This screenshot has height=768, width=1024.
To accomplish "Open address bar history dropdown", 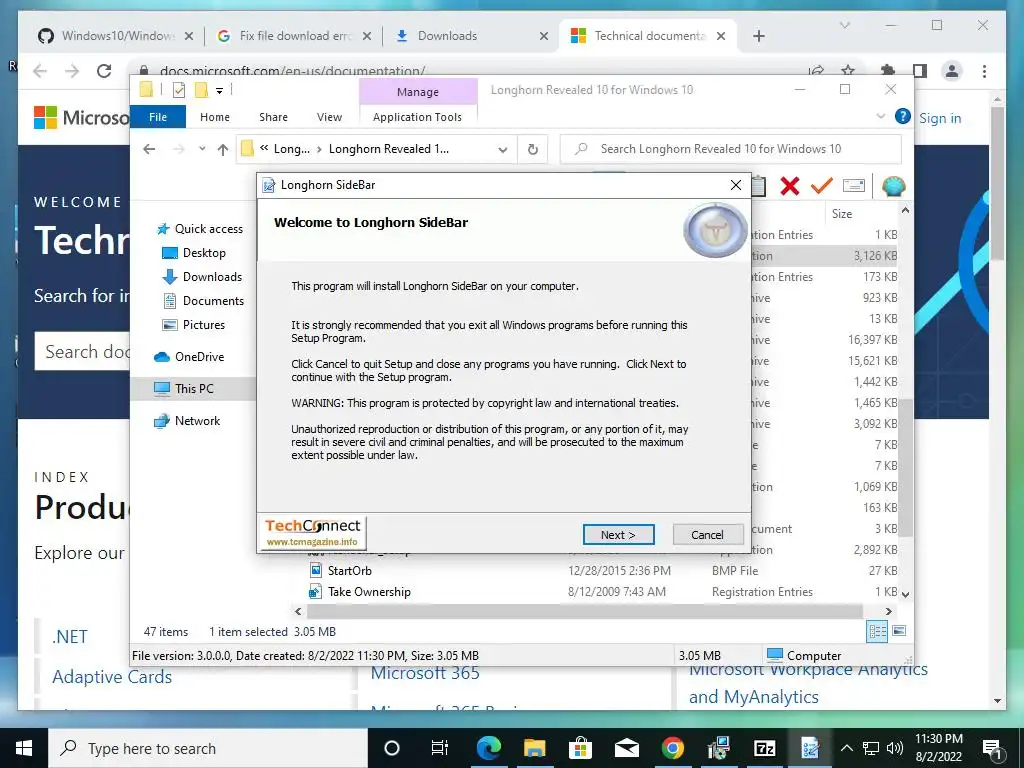I will [x=502, y=150].
